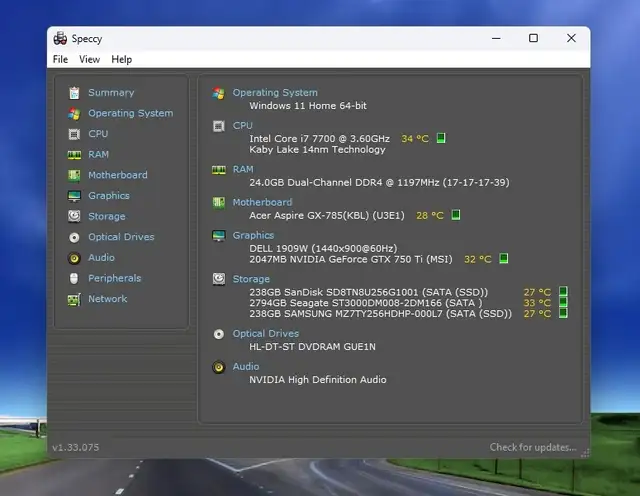Open the Help menu
Image resolution: width=640 pixels, height=496 pixels.
click(122, 59)
